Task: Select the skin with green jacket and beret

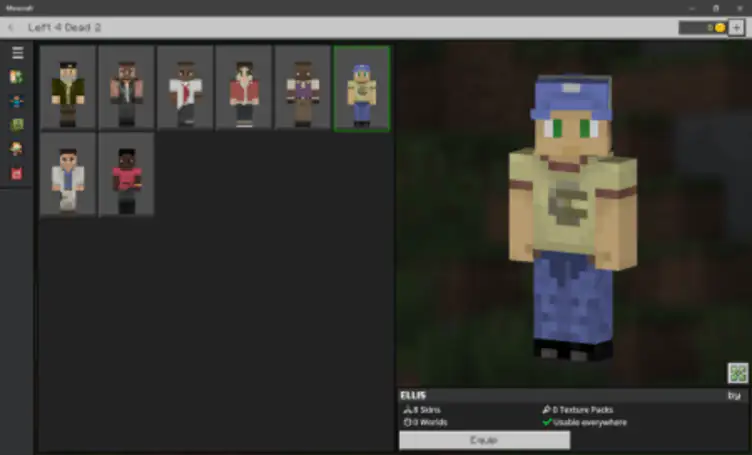Action: coord(68,88)
